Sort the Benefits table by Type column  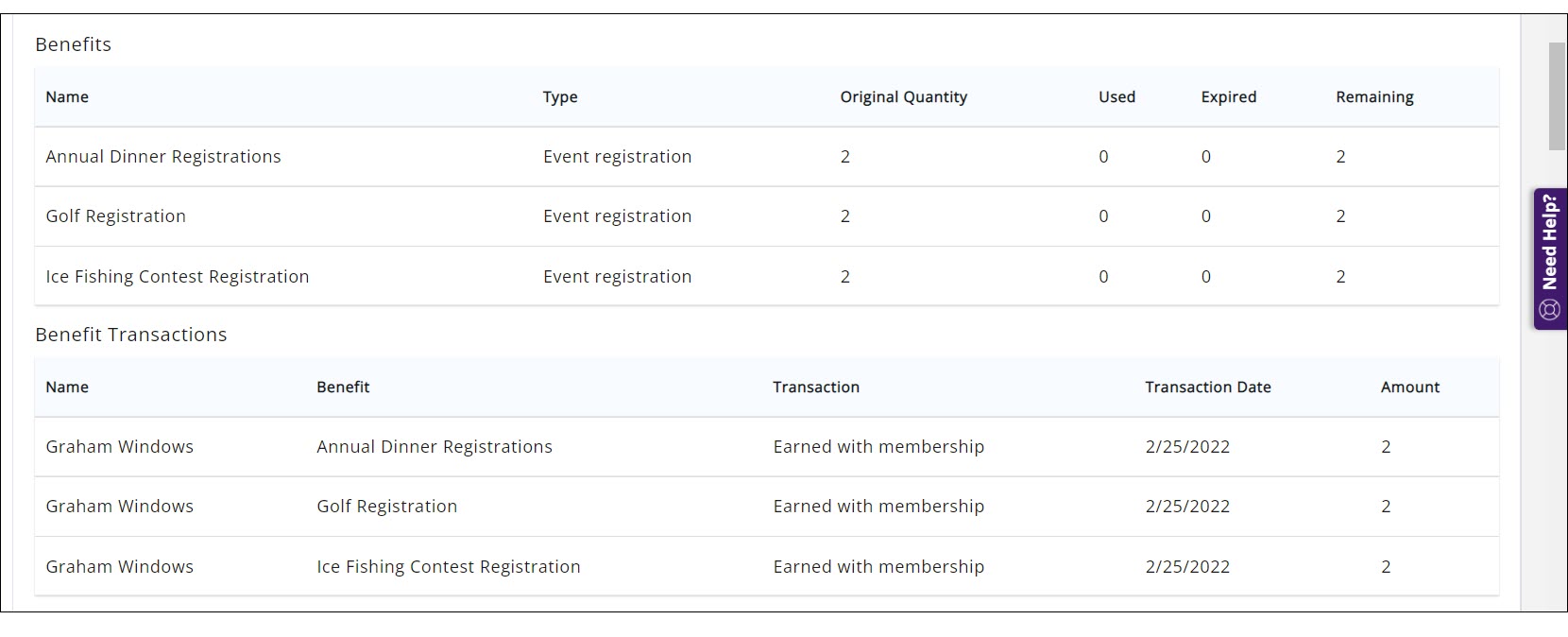[560, 96]
